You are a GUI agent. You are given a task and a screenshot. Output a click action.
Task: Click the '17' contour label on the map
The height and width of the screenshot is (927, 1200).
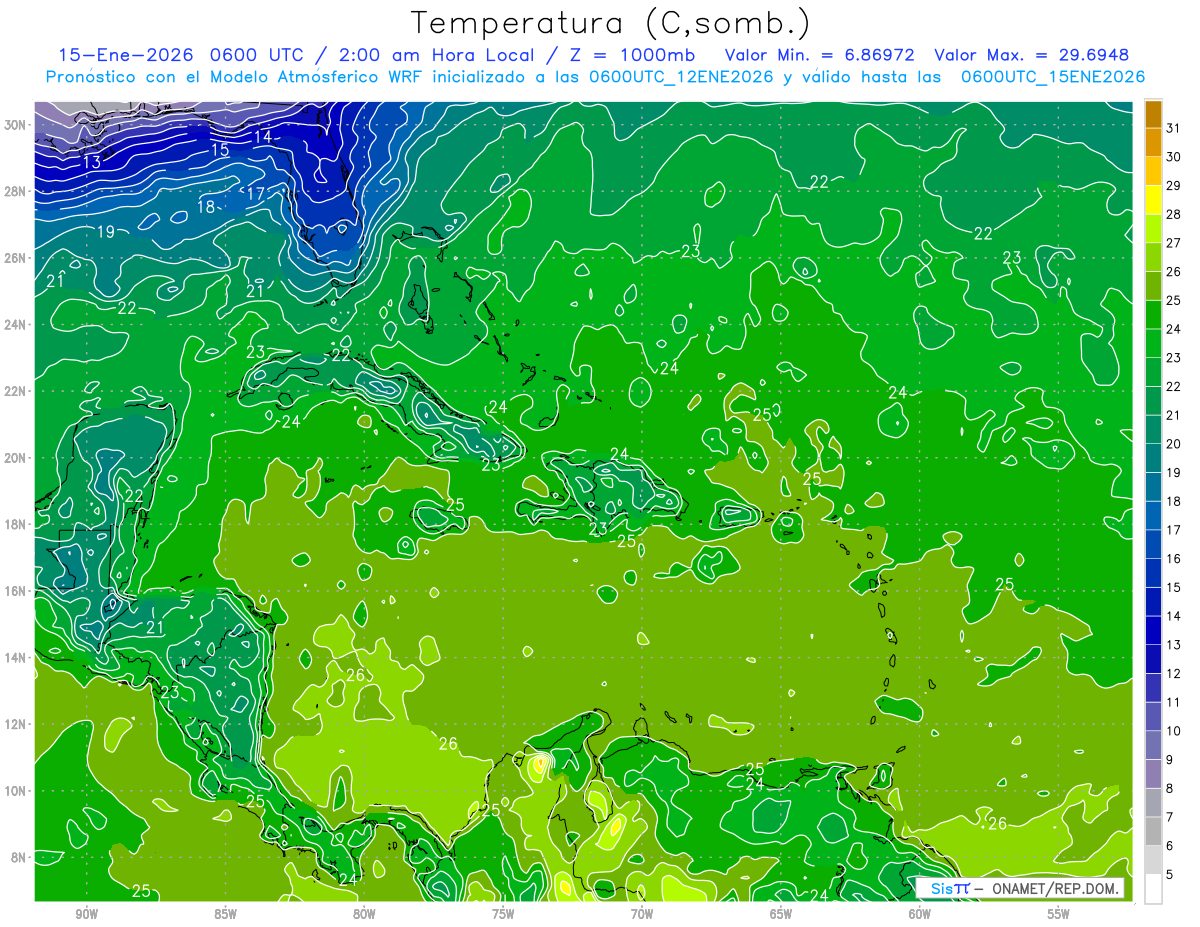click(x=256, y=193)
